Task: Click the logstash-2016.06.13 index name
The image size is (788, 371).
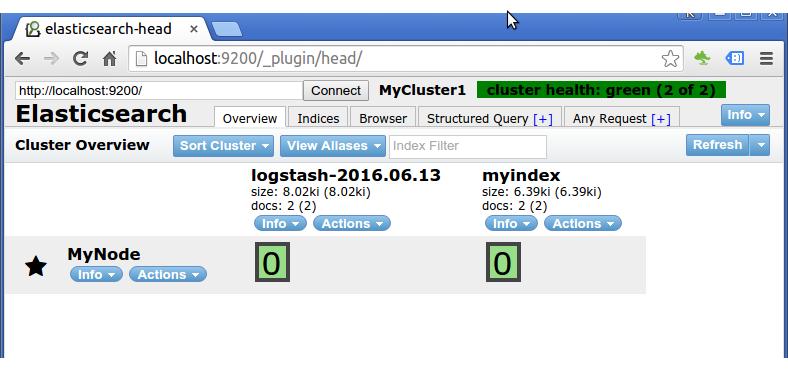Action: coord(346,175)
